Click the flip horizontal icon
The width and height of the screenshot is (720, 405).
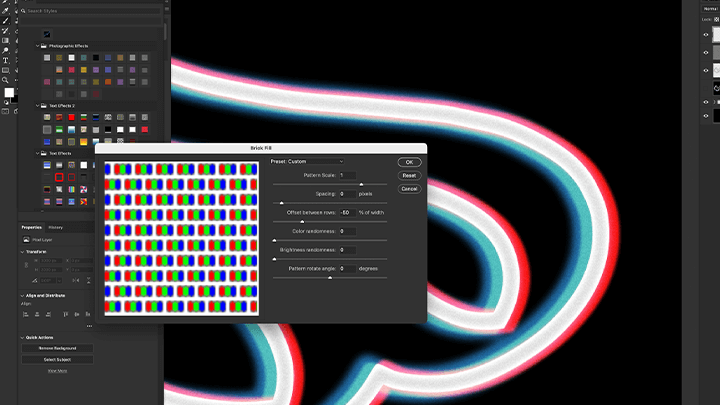click(76, 280)
